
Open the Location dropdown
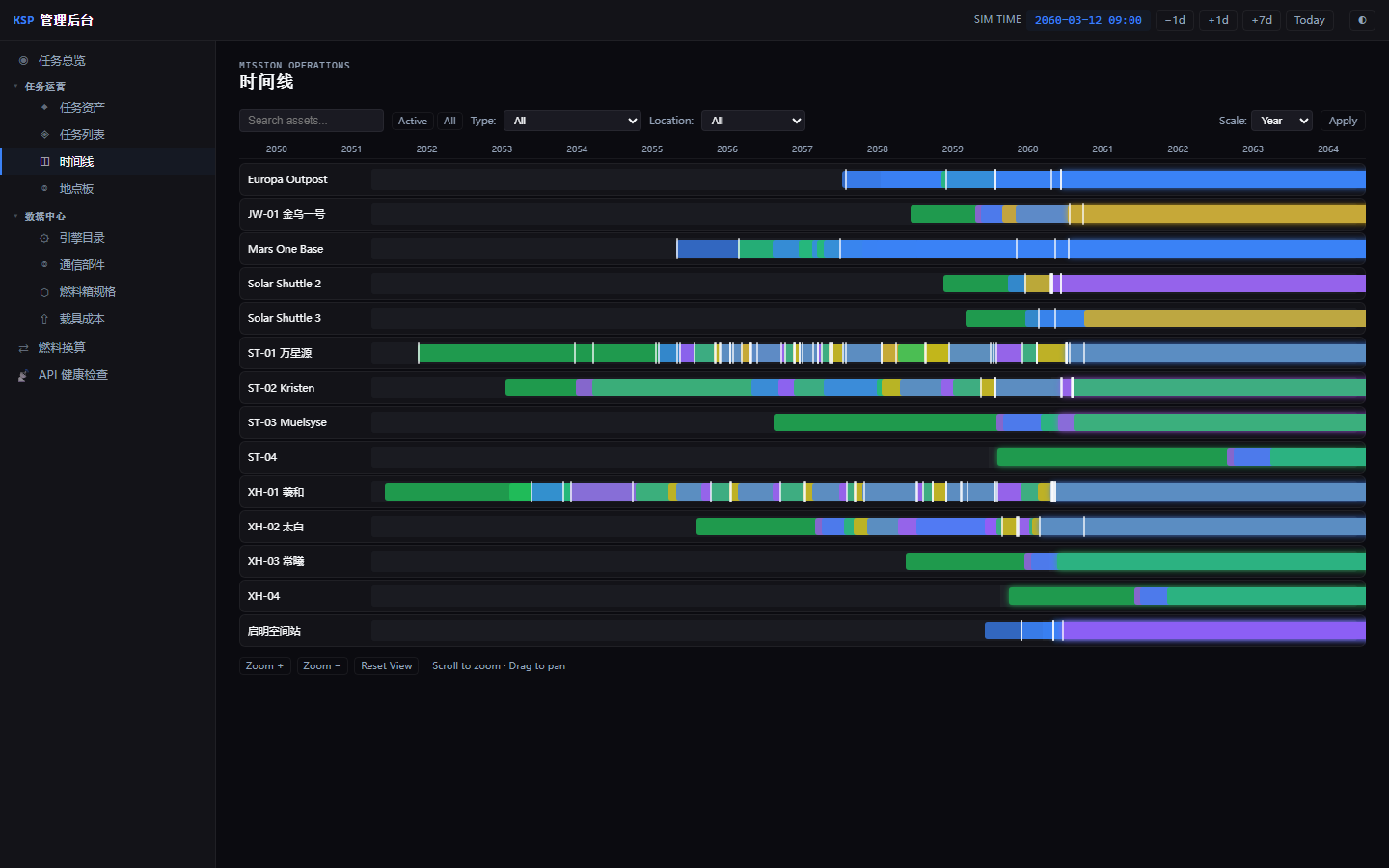point(753,121)
